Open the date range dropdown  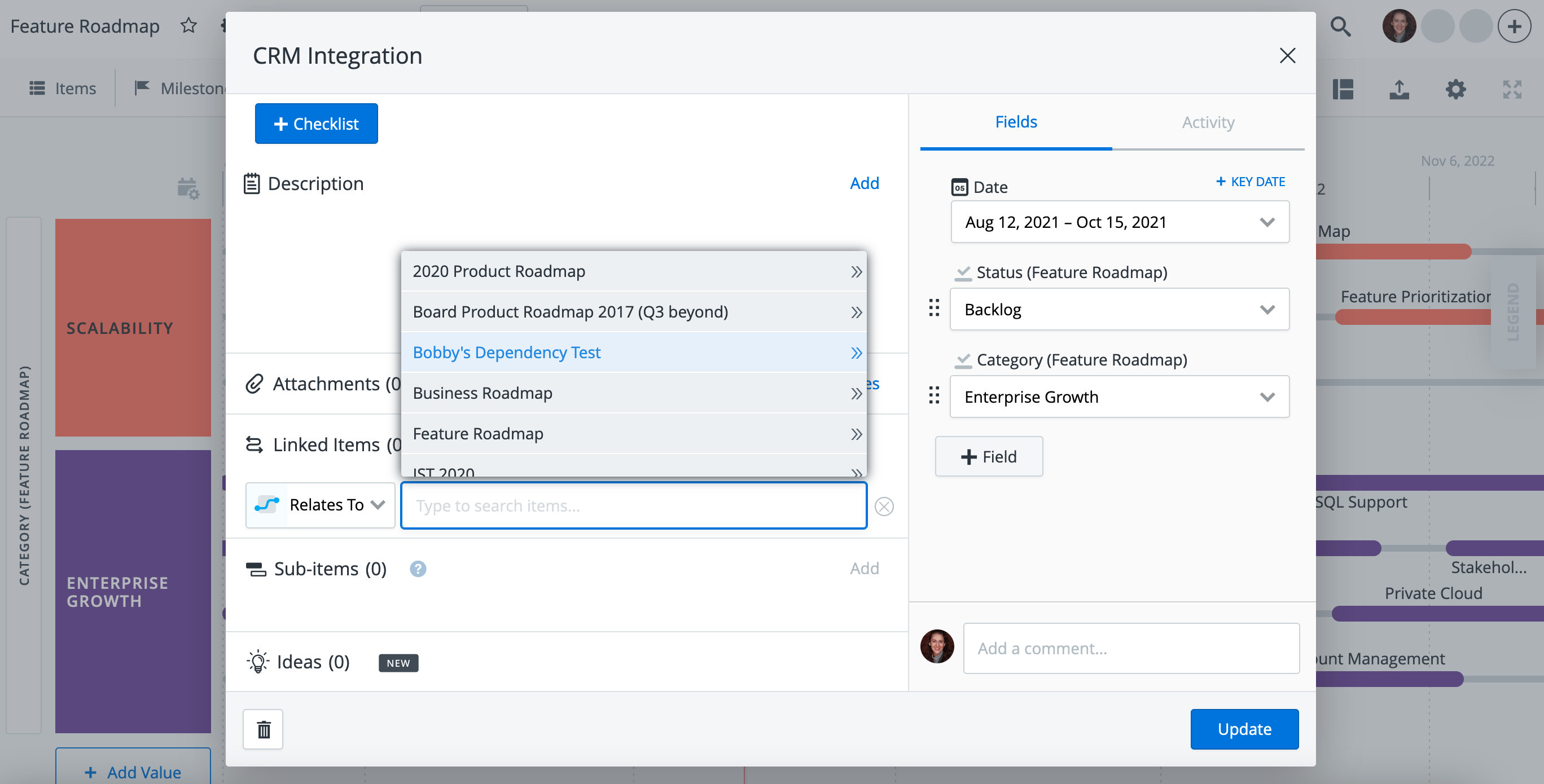pos(1120,222)
